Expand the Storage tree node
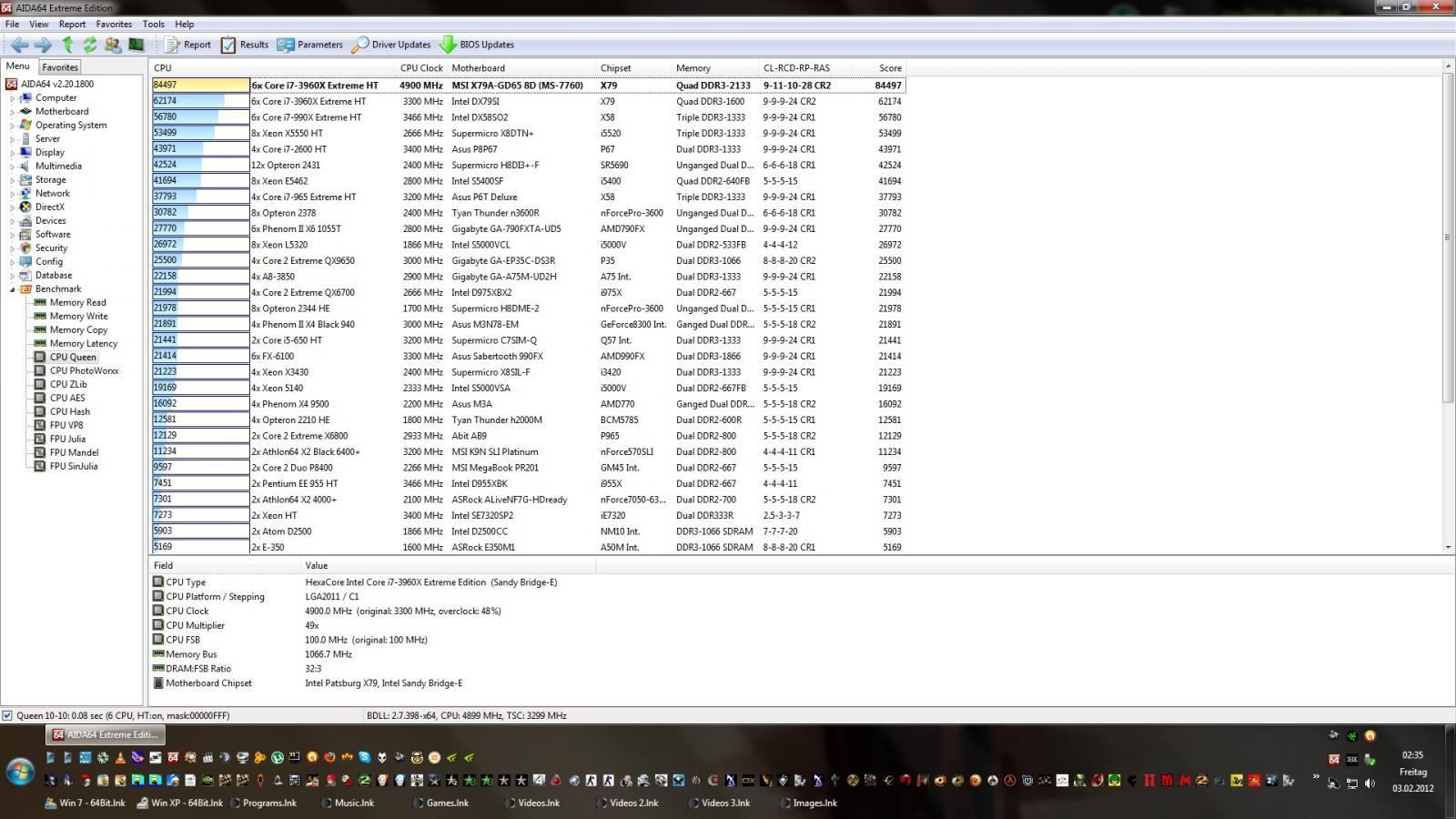 pyautogui.click(x=12, y=180)
